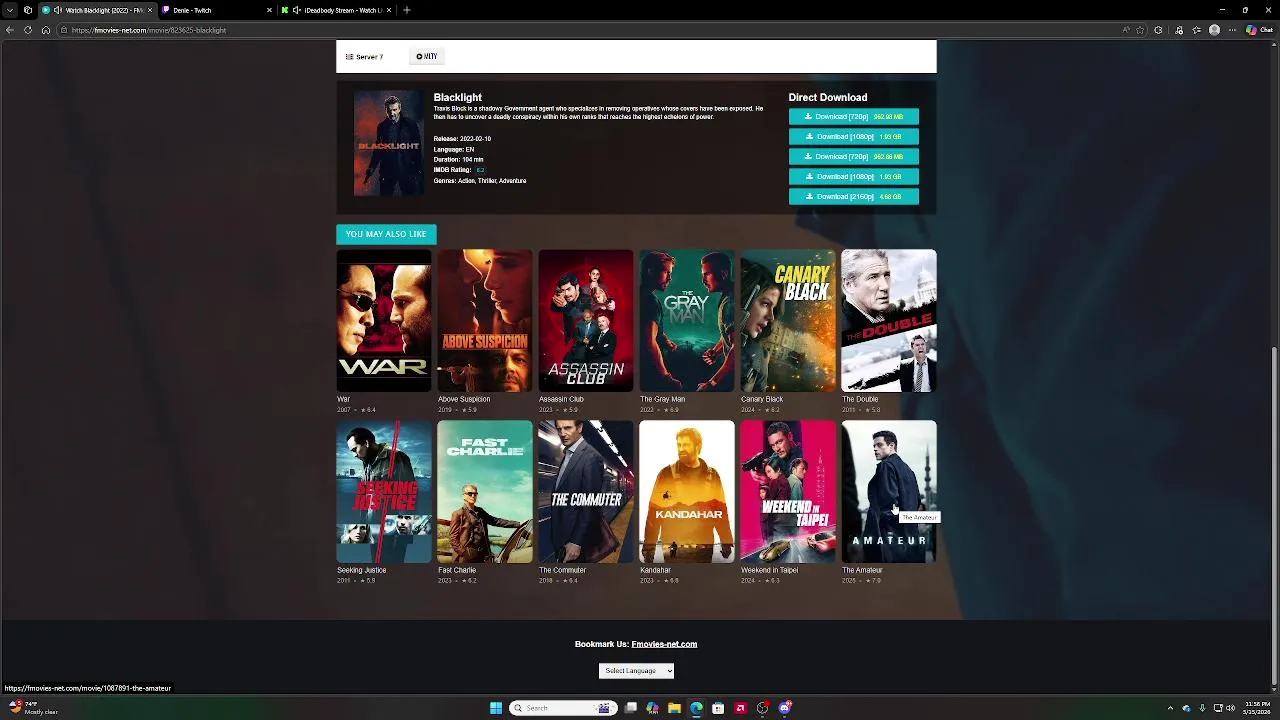Close the iDeadbody Stream tab

pyautogui.click(x=389, y=10)
